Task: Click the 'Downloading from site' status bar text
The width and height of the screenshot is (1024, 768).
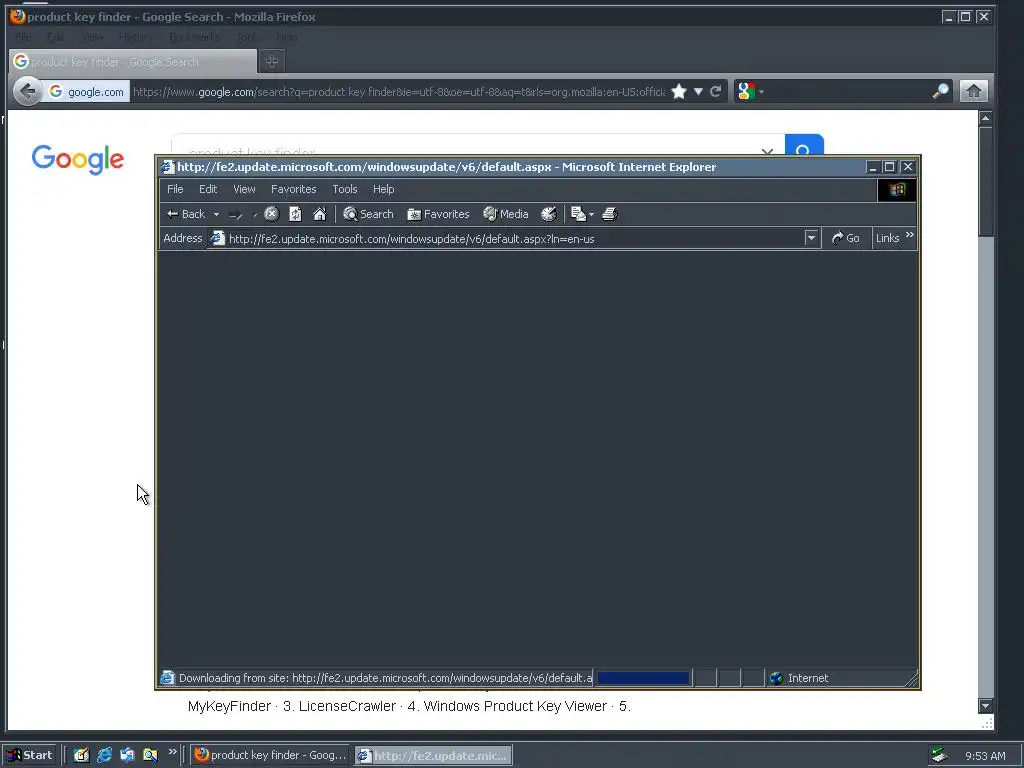Action: click(x=385, y=678)
